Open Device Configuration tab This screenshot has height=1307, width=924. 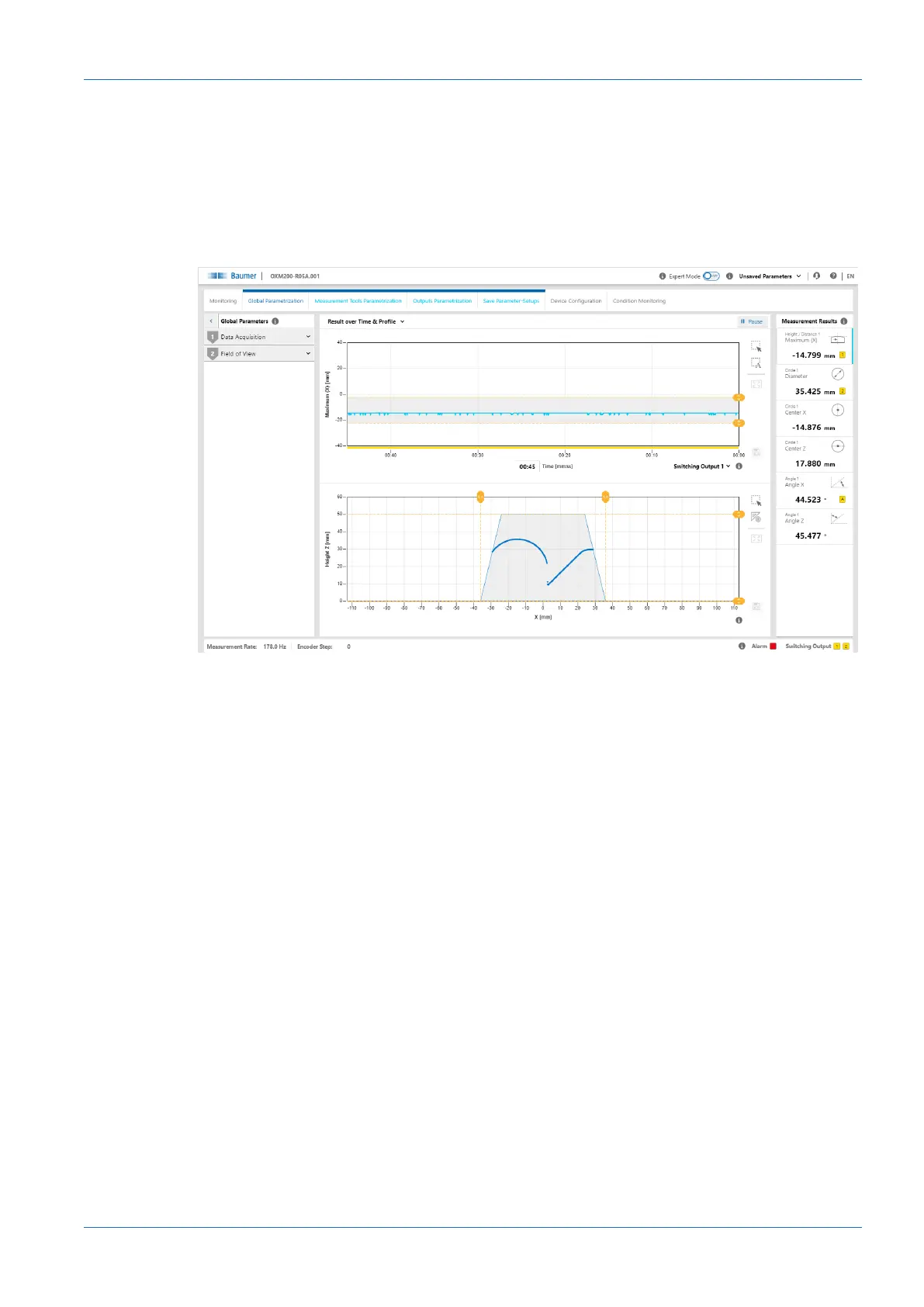click(576, 301)
